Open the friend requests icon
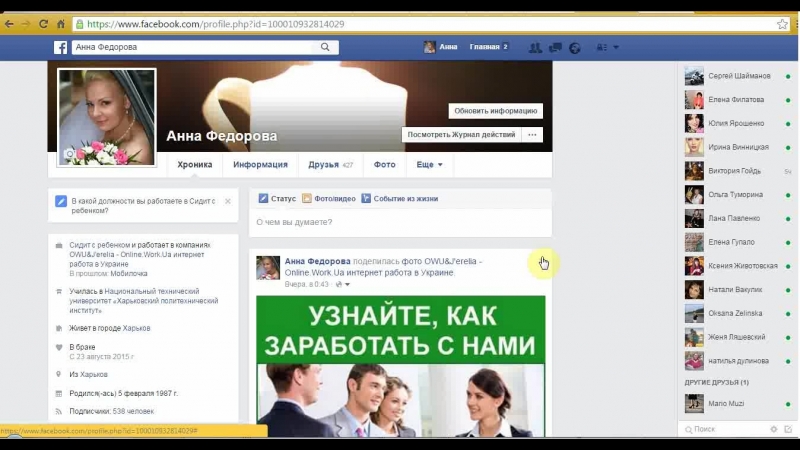 click(535, 47)
